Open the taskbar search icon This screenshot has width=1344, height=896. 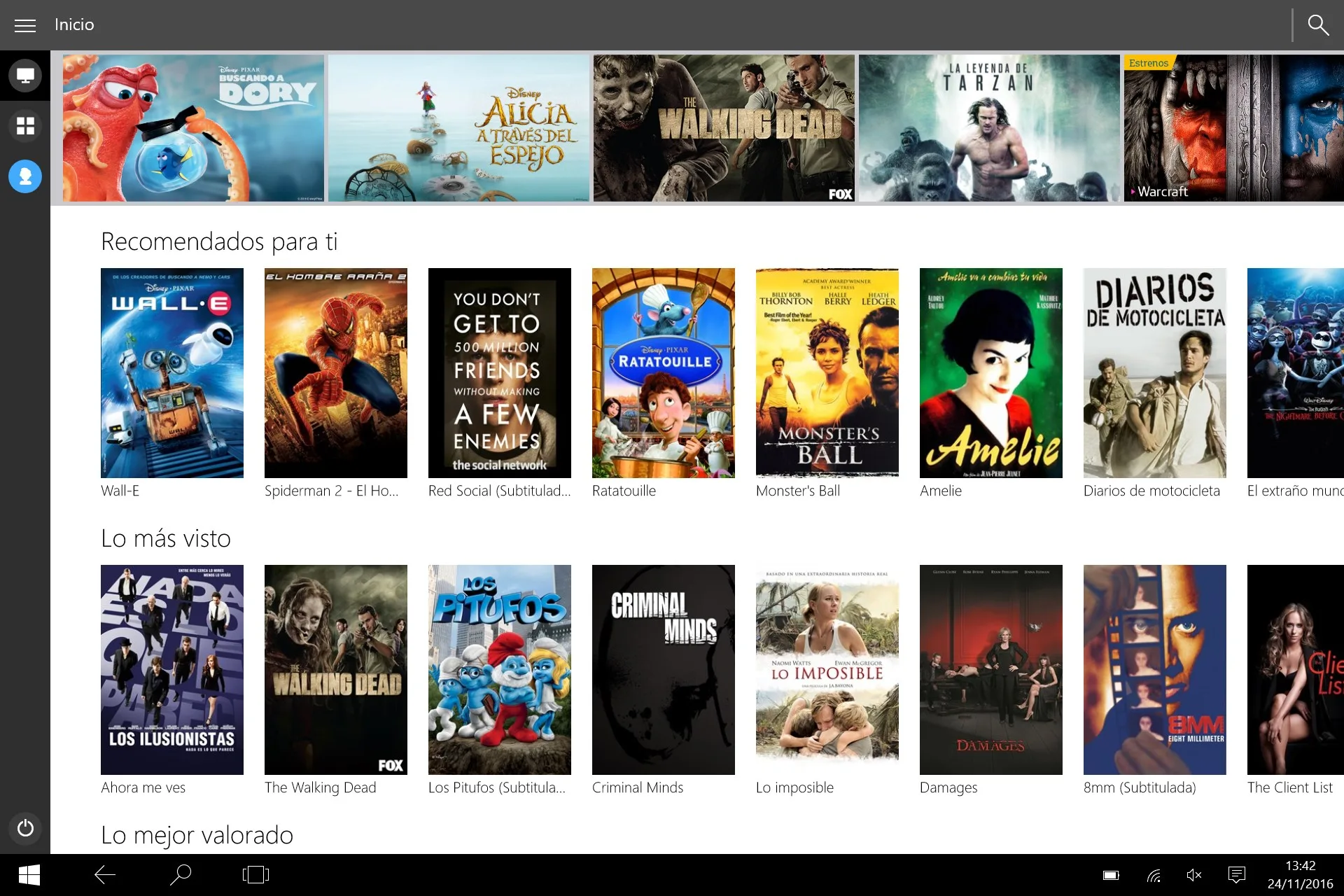[181, 875]
